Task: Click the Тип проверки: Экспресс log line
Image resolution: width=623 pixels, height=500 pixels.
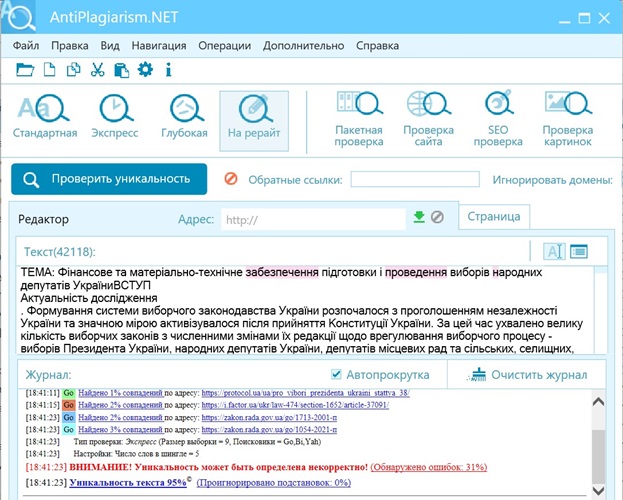Action: click(197, 442)
